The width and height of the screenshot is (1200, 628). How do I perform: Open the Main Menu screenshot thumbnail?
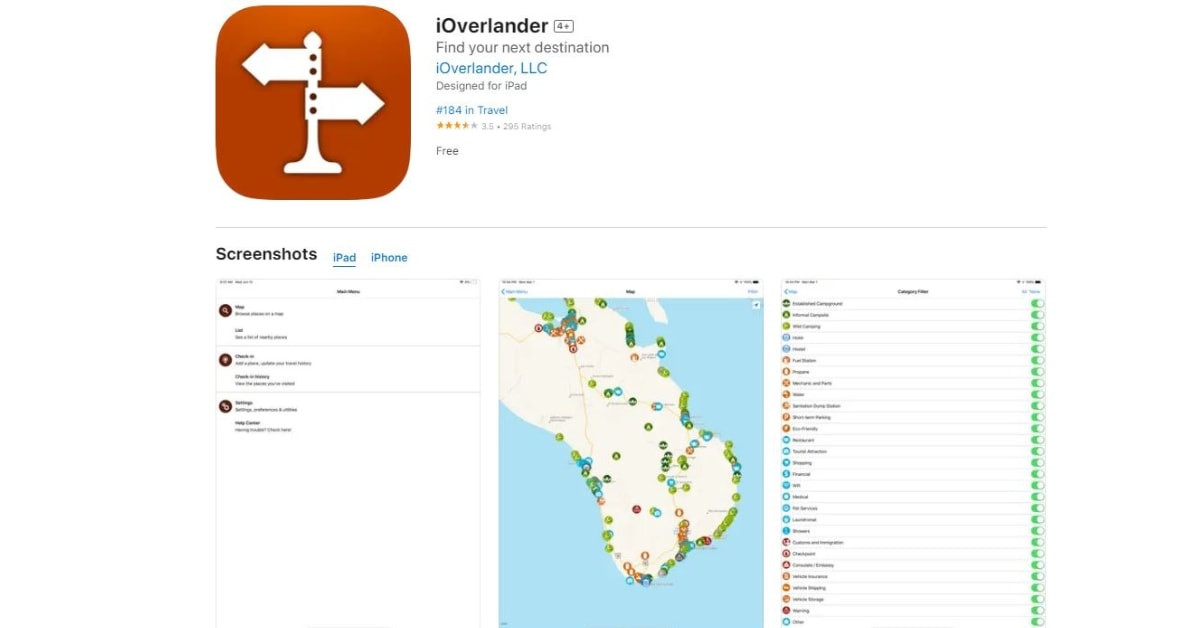[347, 453]
